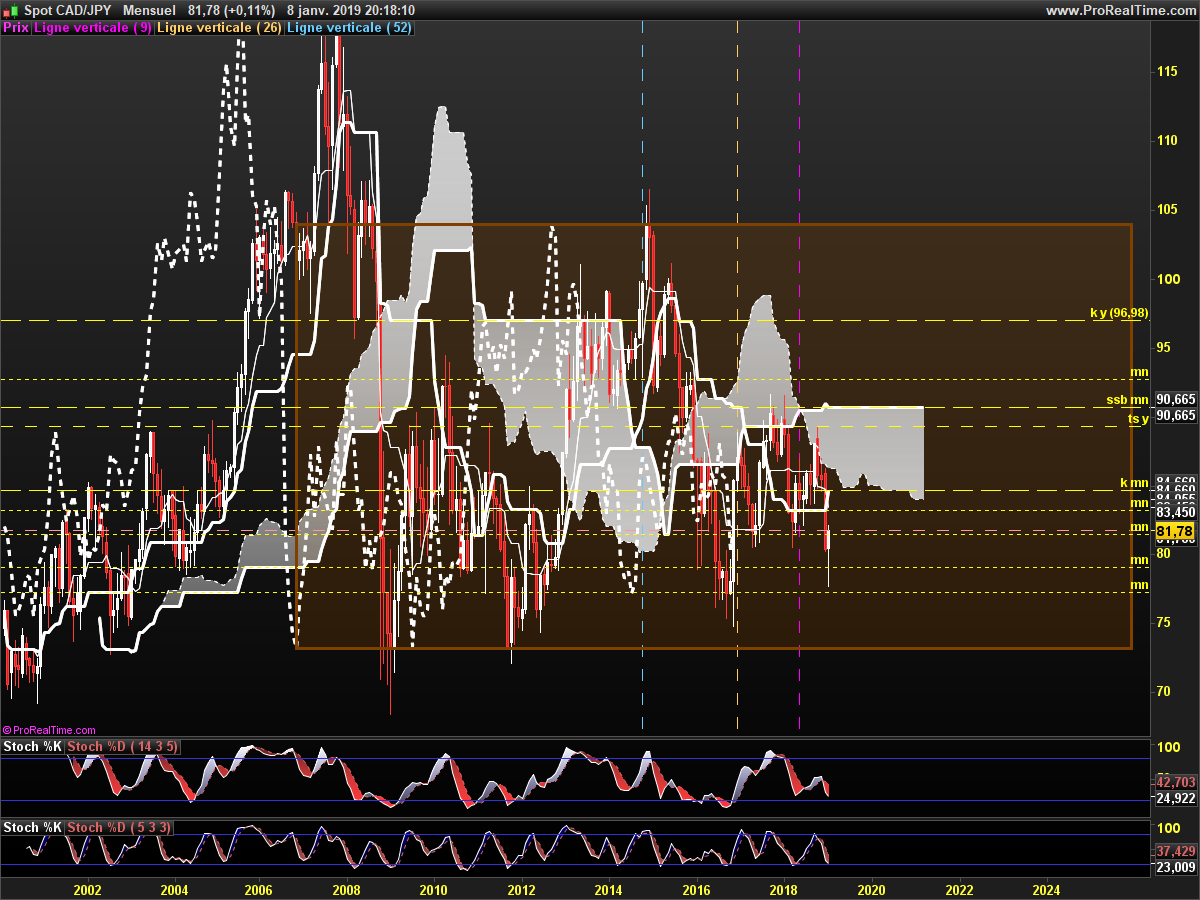Click Stoch %K label in lower stochastic panel

[x=33, y=827]
